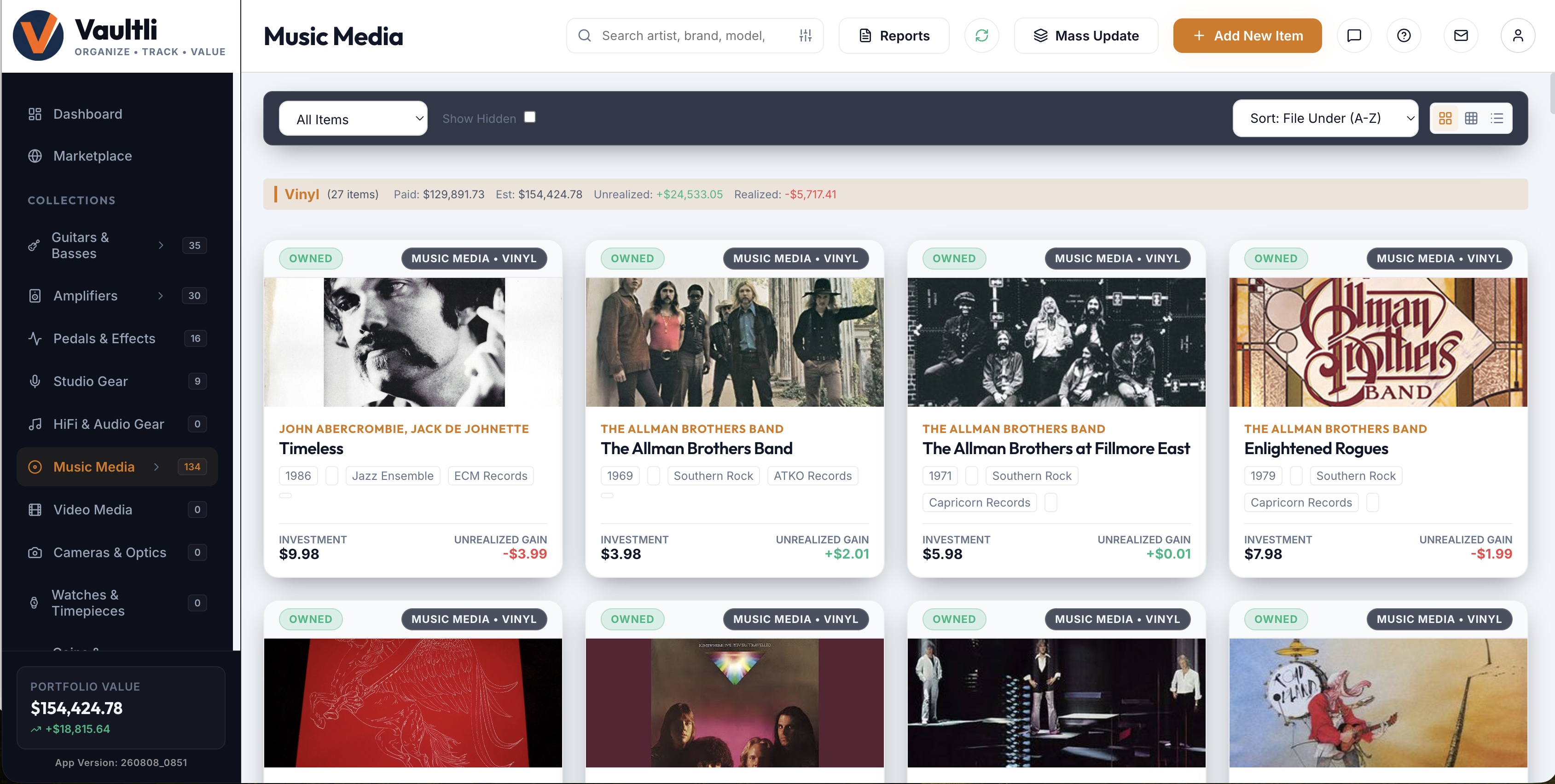1555x784 pixels.
Task: Click the Mass Update button
Action: 1085,35
